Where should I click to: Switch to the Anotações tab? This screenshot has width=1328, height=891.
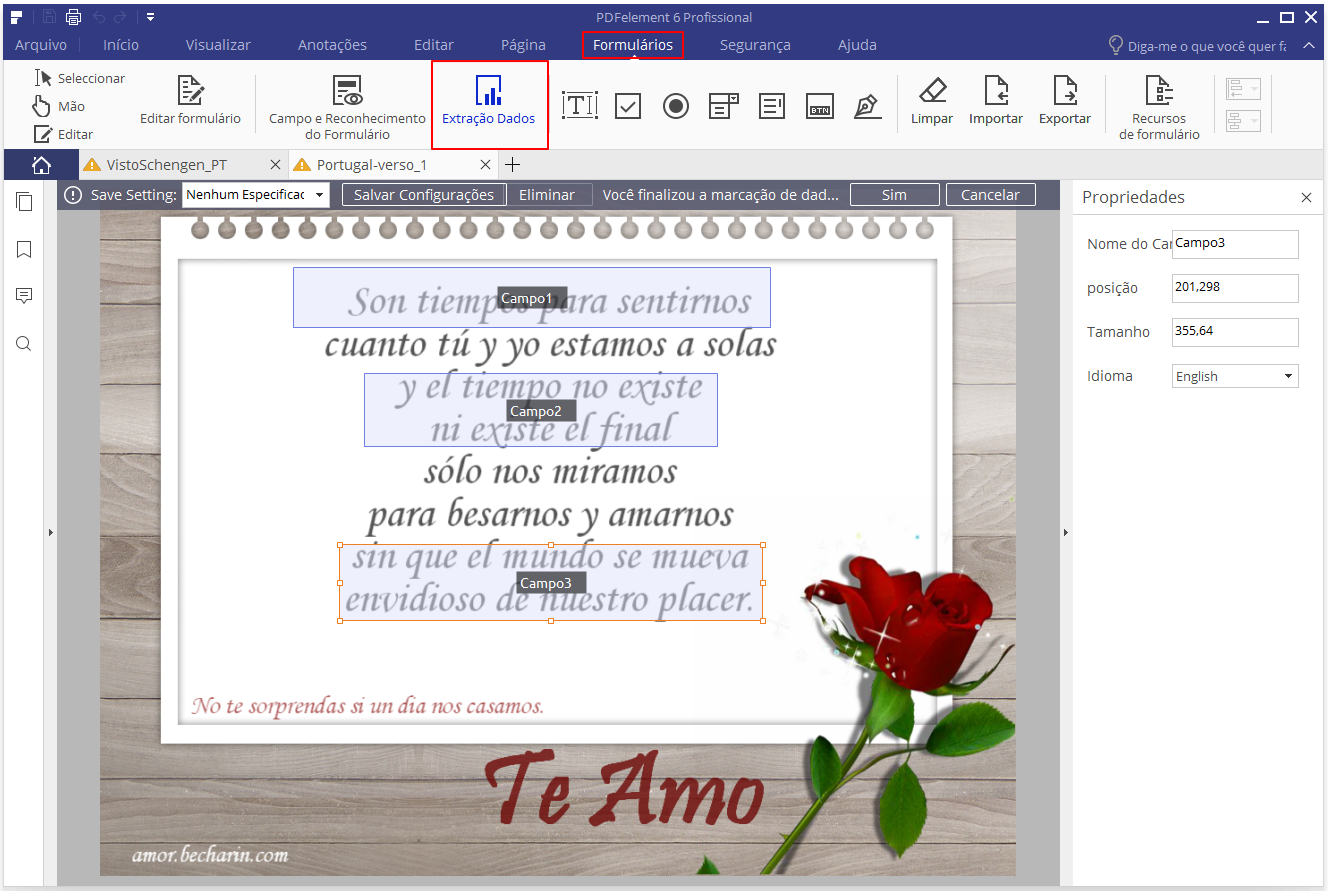click(332, 45)
